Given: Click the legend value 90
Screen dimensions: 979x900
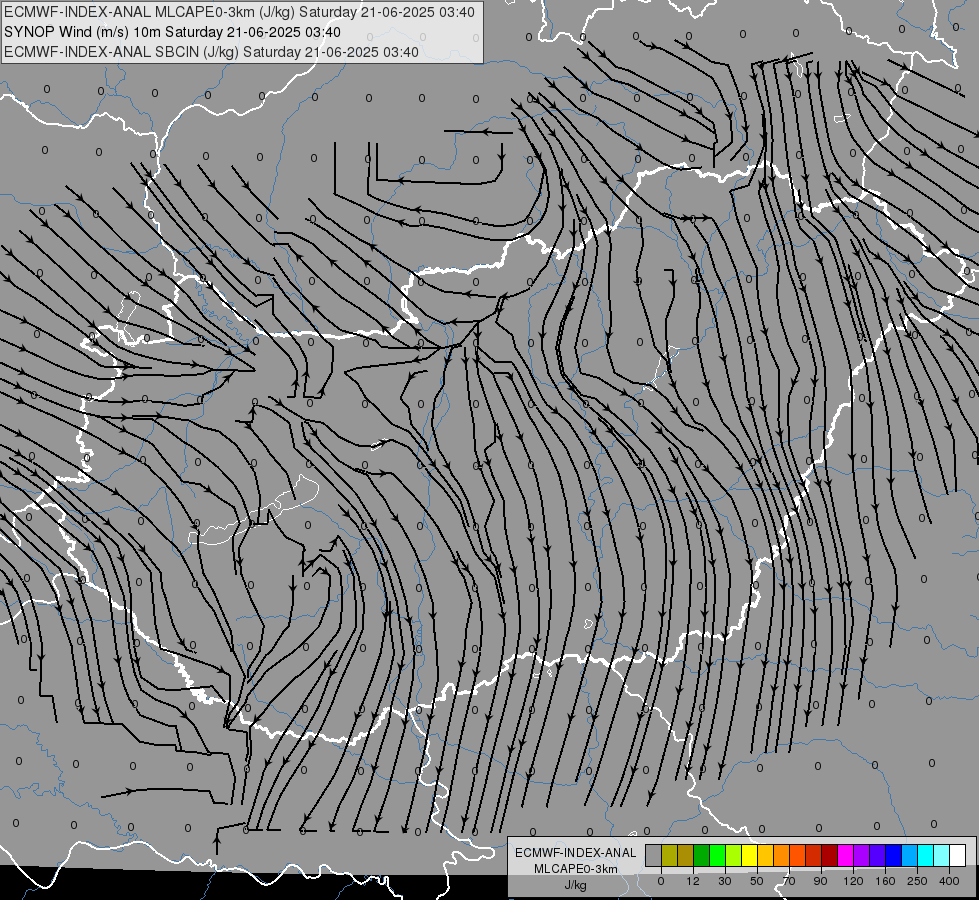Looking at the screenshot, I should click(820, 881).
